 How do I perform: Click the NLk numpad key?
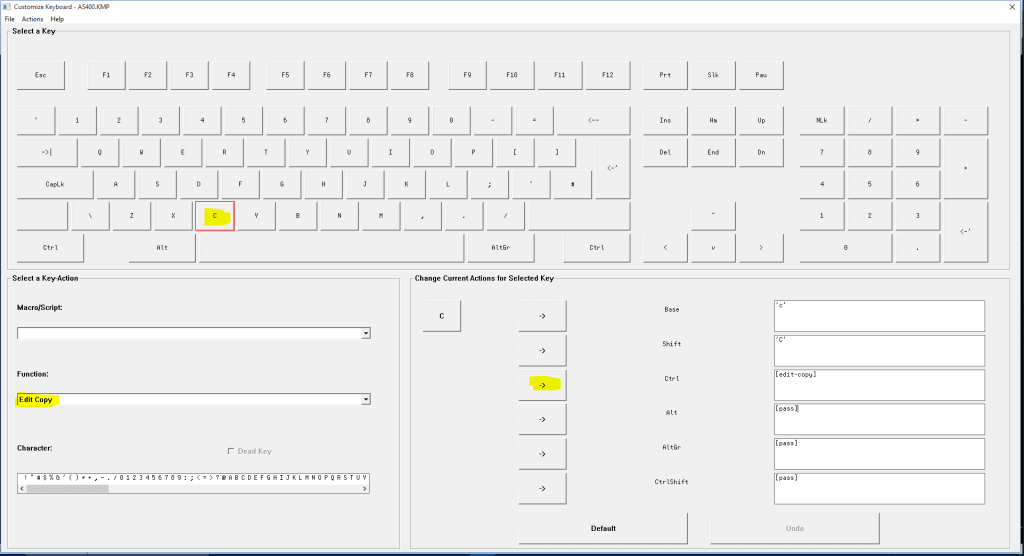point(821,120)
